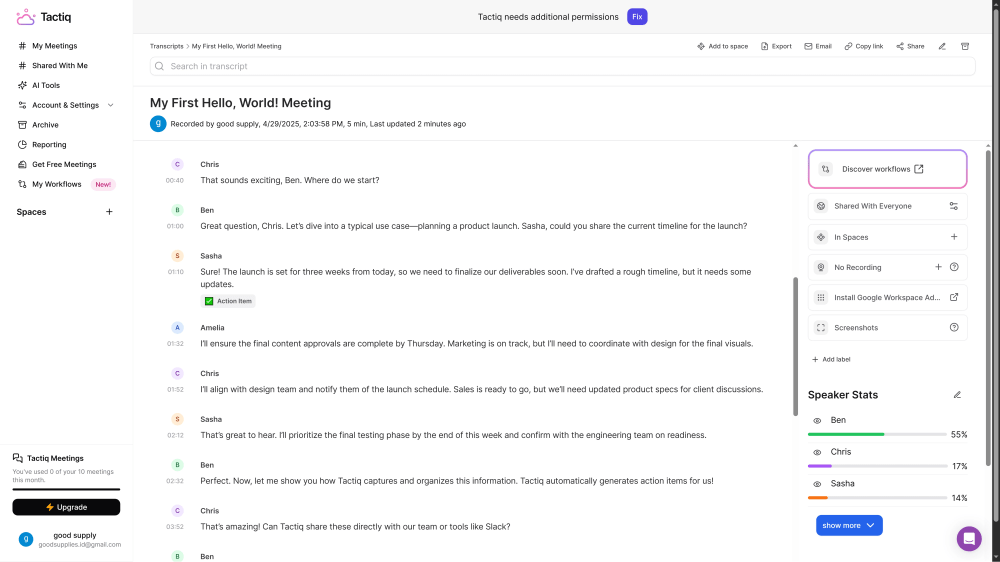Click Amelia's speaker avatar
Screen dimensions: 1000x562
coord(177,328)
